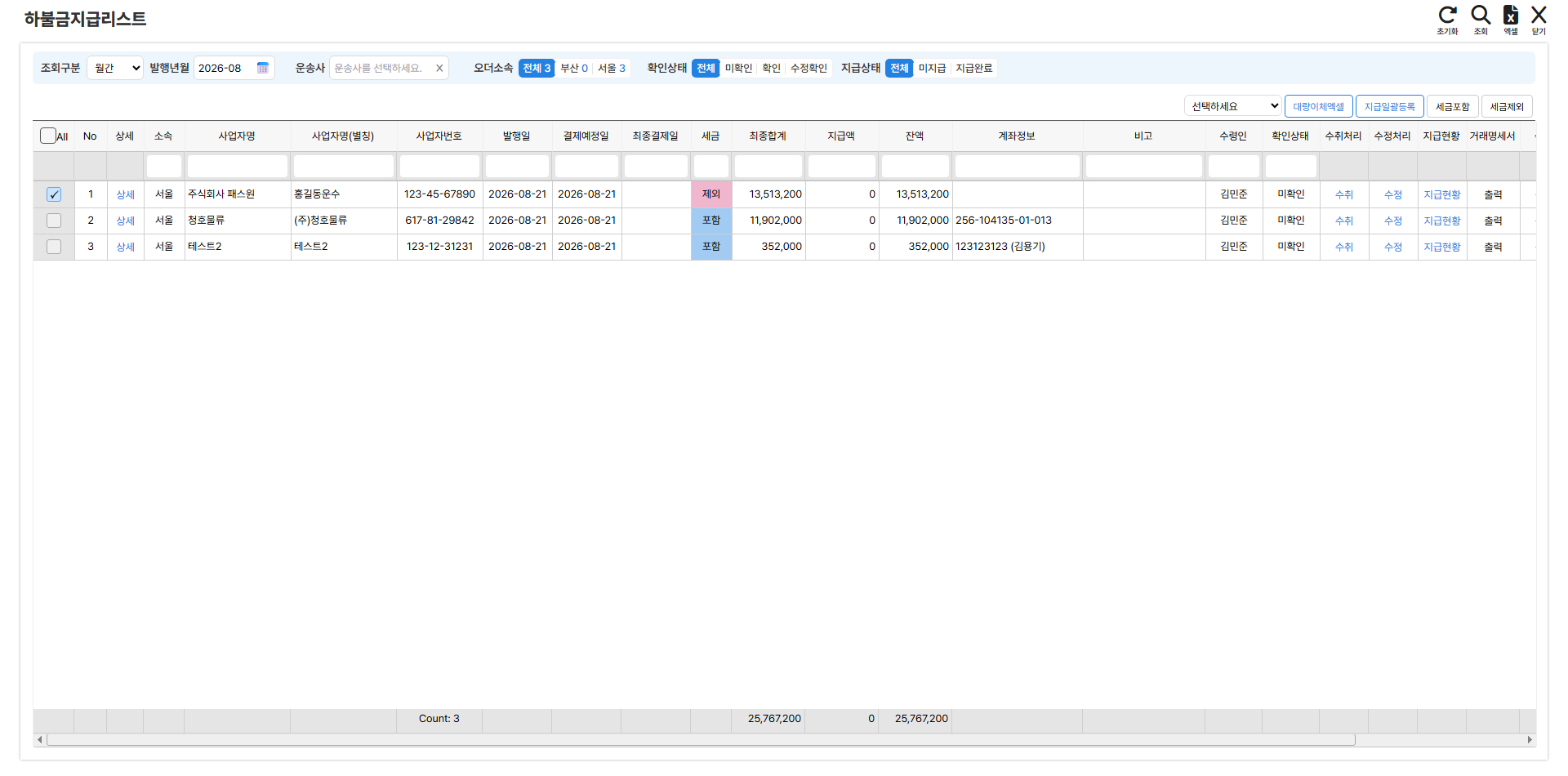Image resolution: width=1568 pixels, height=776 pixels.
Task: Select 지급상태 지급완료 filter
Action: (974, 68)
